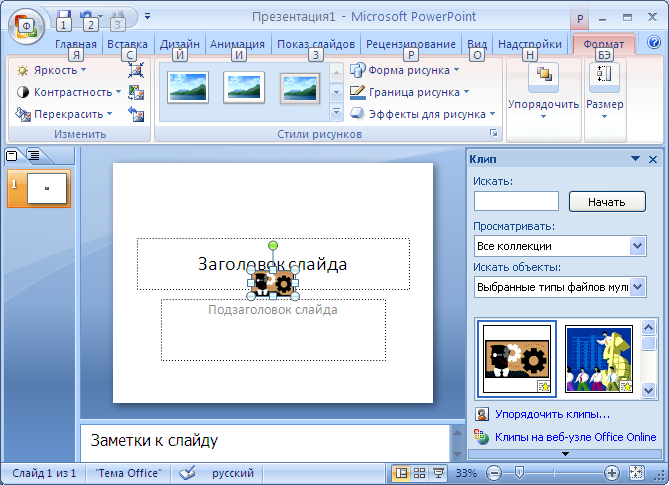Expand the bottom arrow of the clip pane
669x485 pixels.
pos(565,454)
